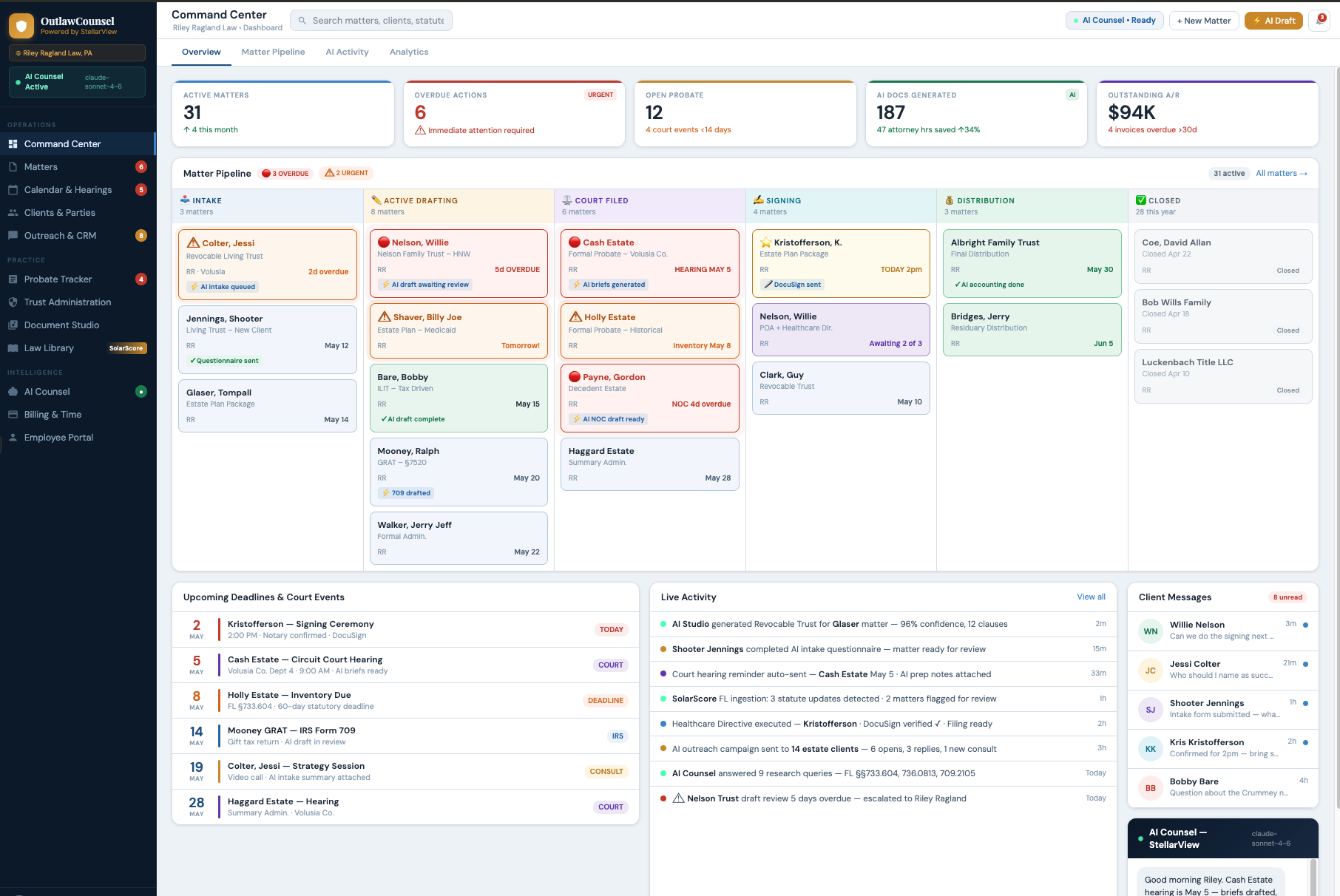Click the AI Counsel Ready status pill
The image size is (1340, 896).
point(1114,21)
